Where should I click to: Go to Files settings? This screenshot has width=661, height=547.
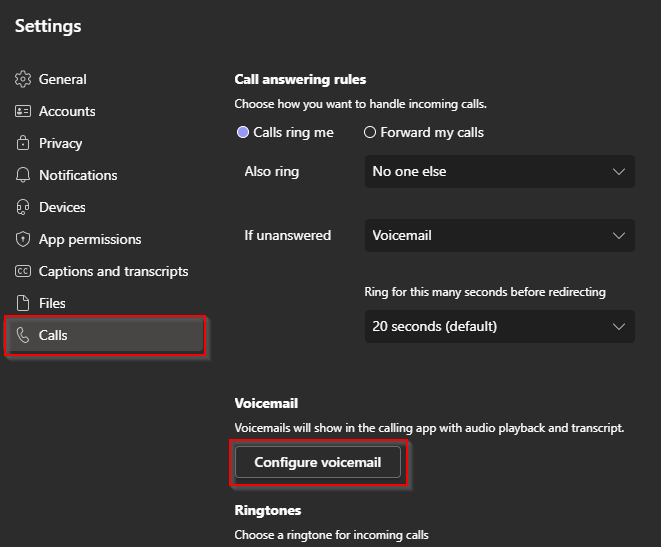tap(52, 303)
